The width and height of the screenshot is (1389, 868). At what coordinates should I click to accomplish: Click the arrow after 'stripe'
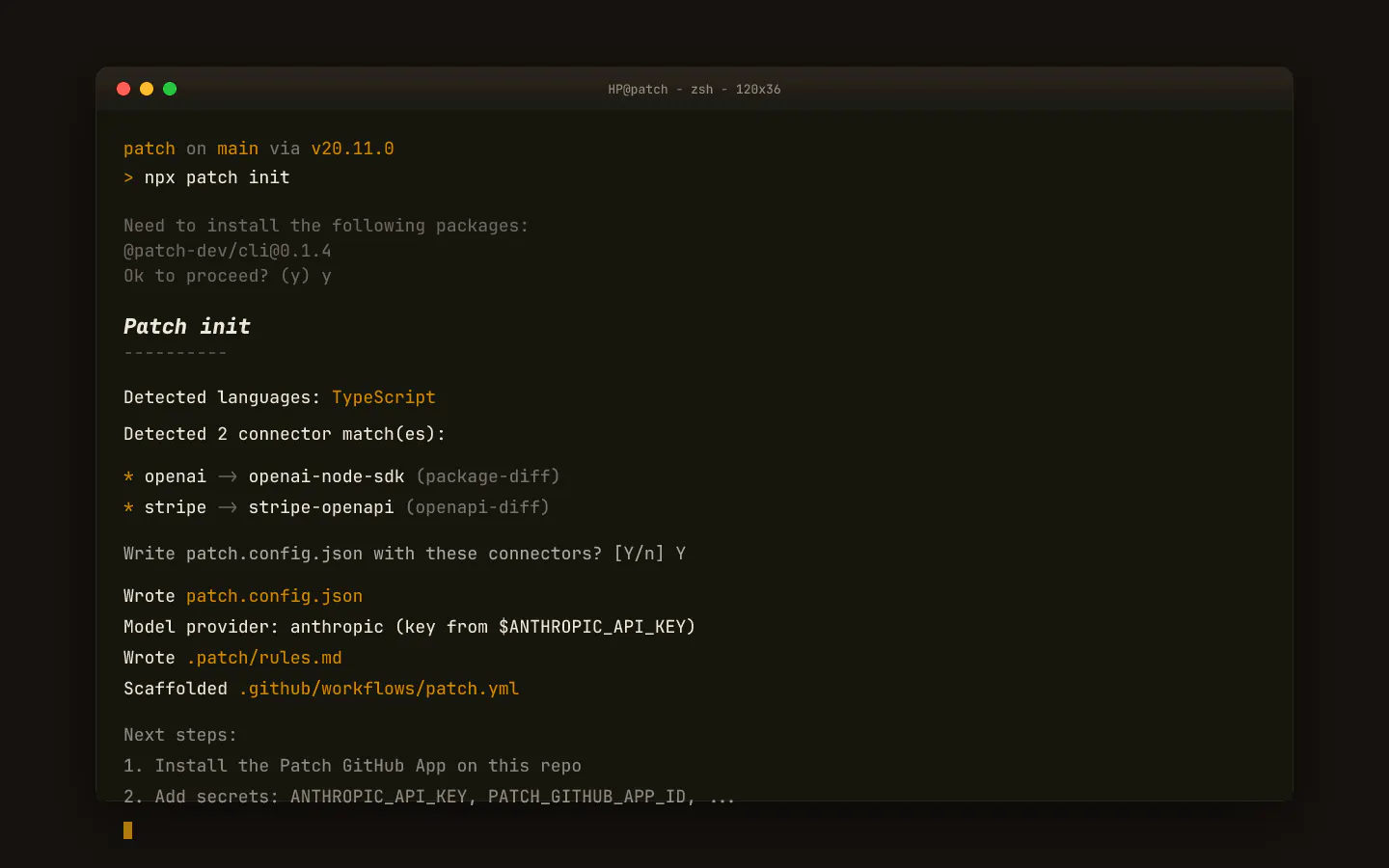click(x=228, y=507)
